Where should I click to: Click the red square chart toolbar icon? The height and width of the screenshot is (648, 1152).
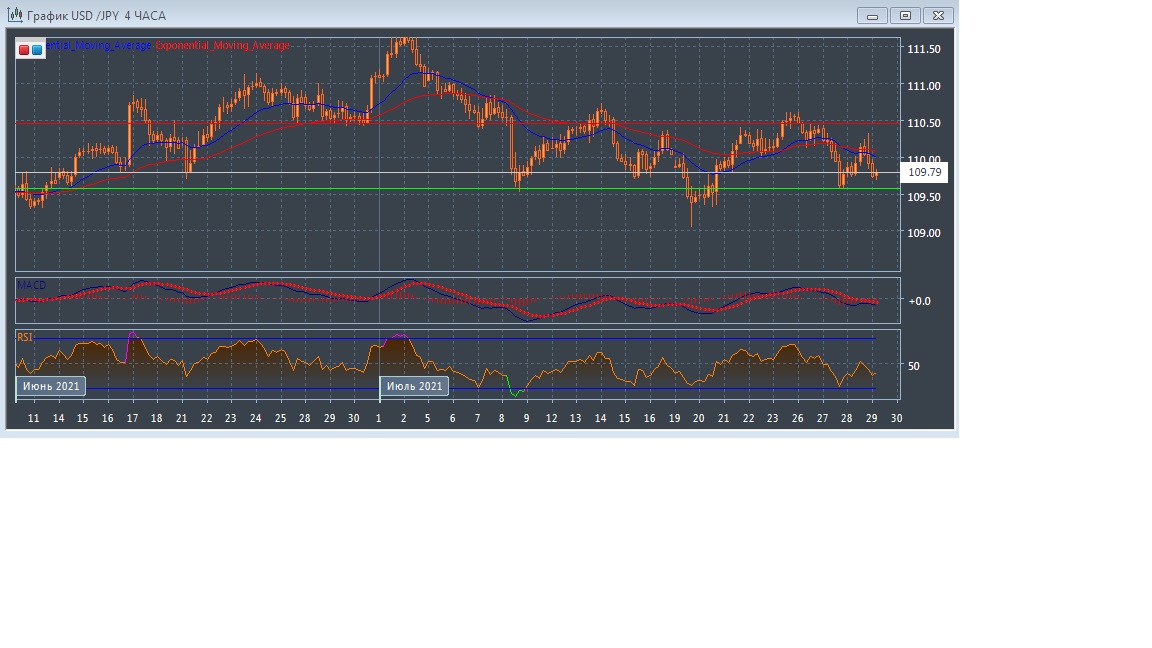[x=24, y=49]
